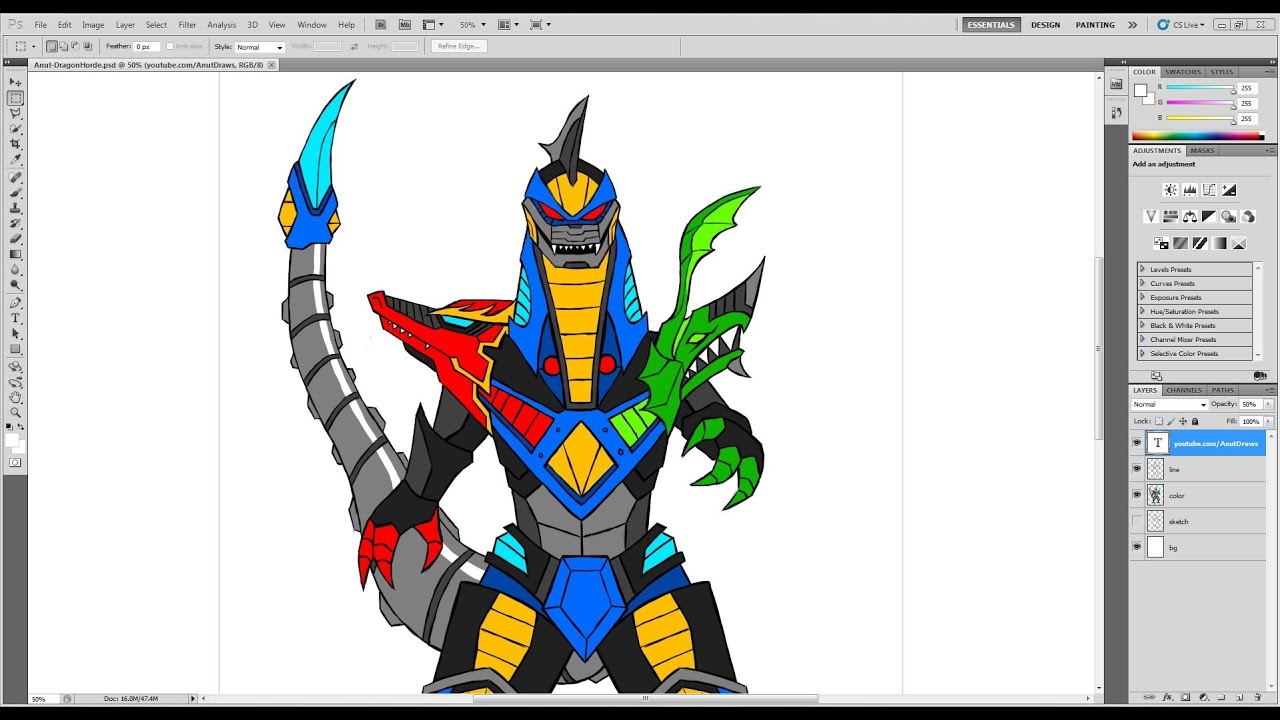Image resolution: width=1280 pixels, height=720 pixels.
Task: Enable the Anti-alias checkbox
Action: (x=172, y=46)
